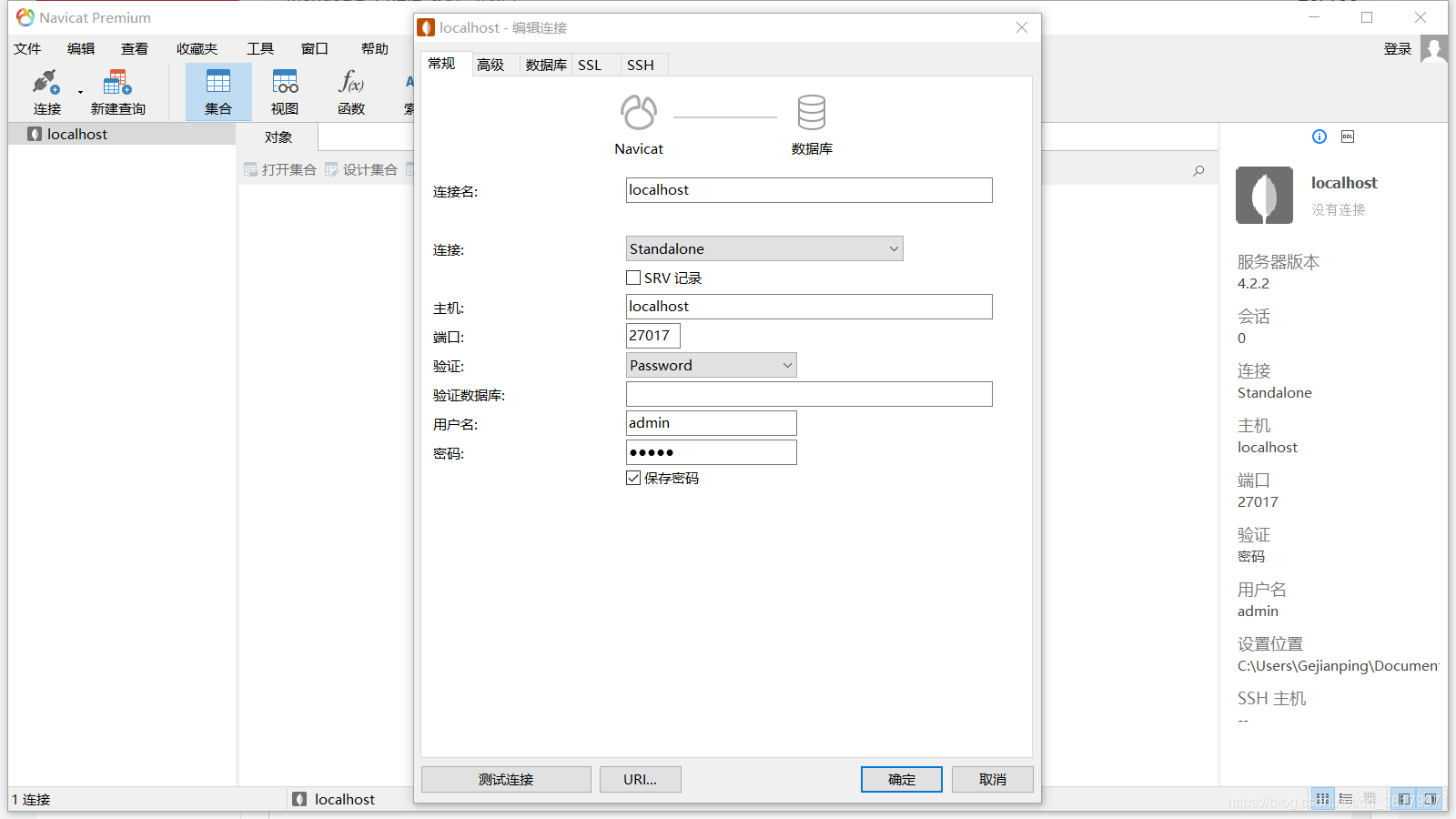
Task: Open the 工具 menu
Action: (x=259, y=48)
